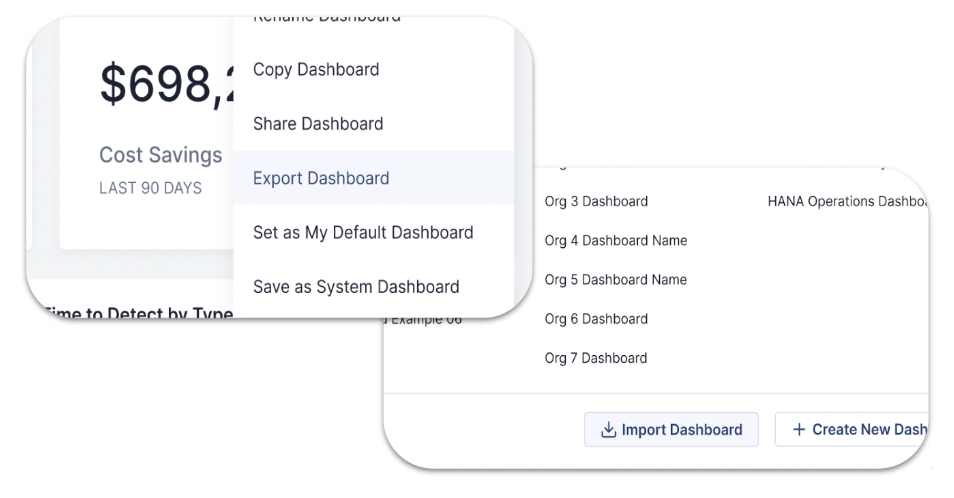The height and width of the screenshot is (498, 954).
Task: Select Set as My Default Dashboard
Action: point(374,232)
